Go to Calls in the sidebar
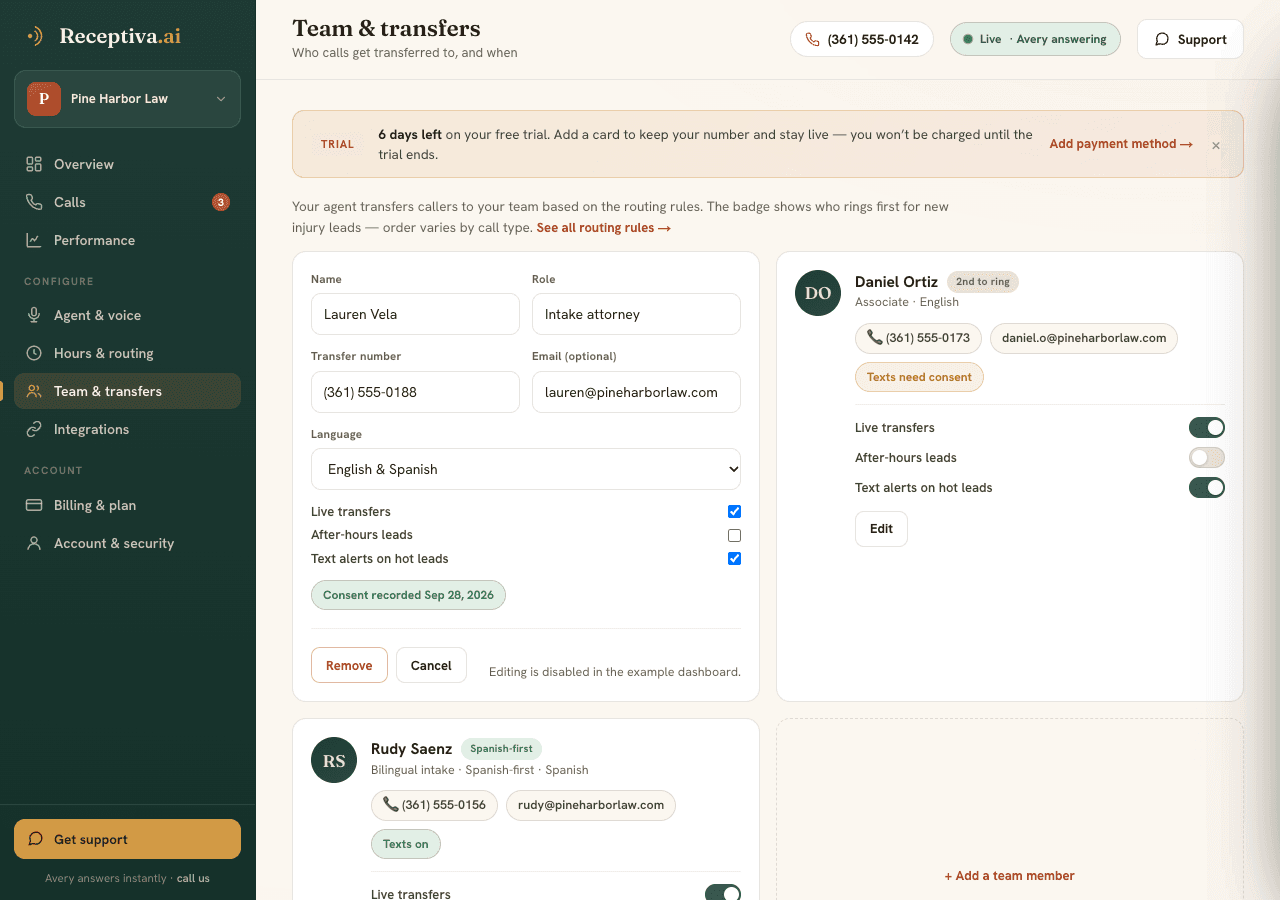Image resolution: width=1280 pixels, height=900 pixels. point(127,202)
